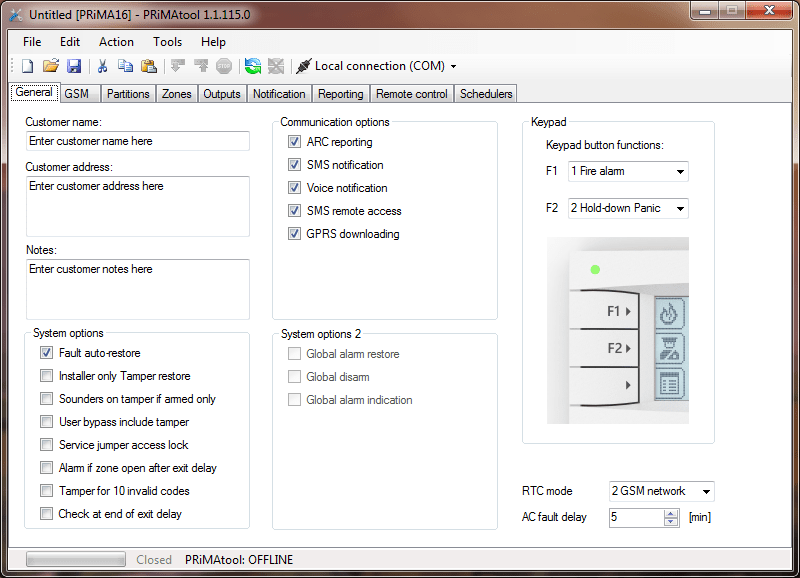Expand the Local connection (COM) dropdown arrow

coord(454,66)
